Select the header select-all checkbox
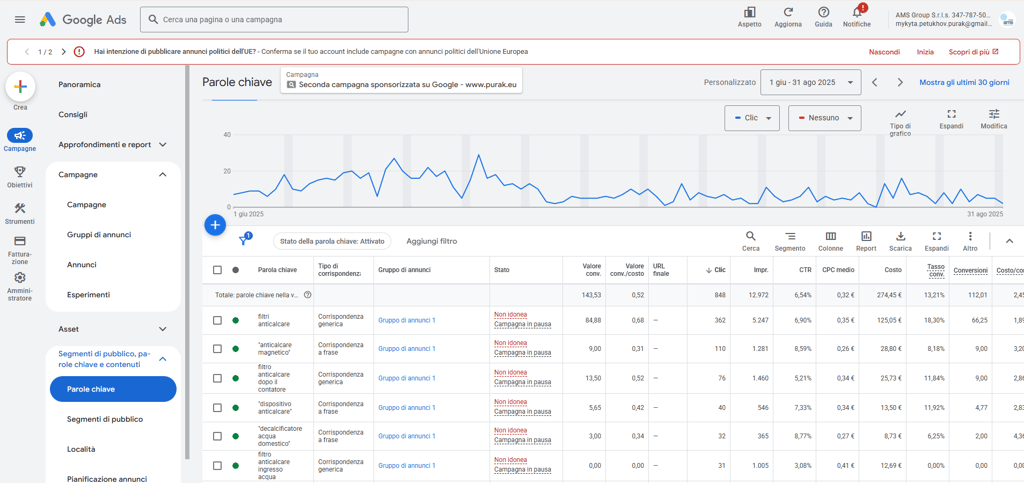Image resolution: width=1024 pixels, height=483 pixels. (x=217, y=270)
